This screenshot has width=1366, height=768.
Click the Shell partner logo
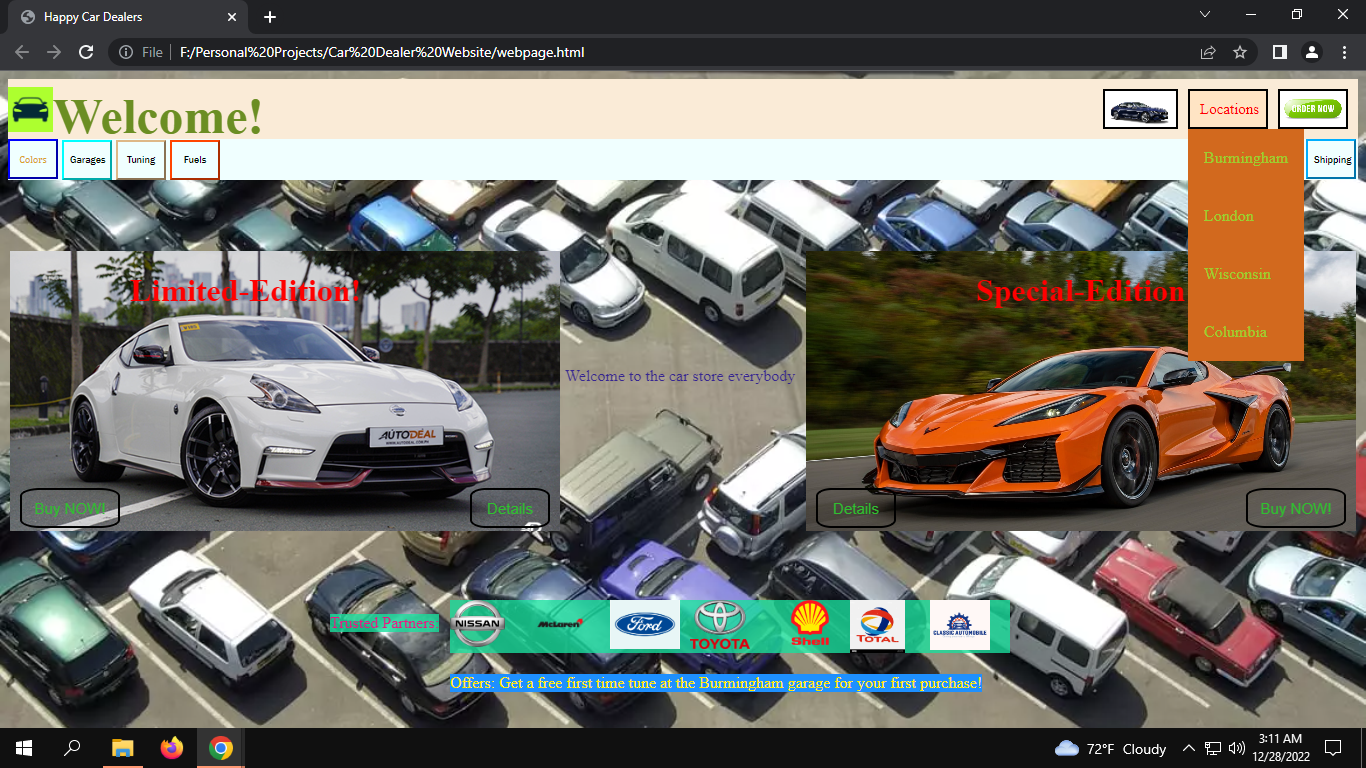810,625
